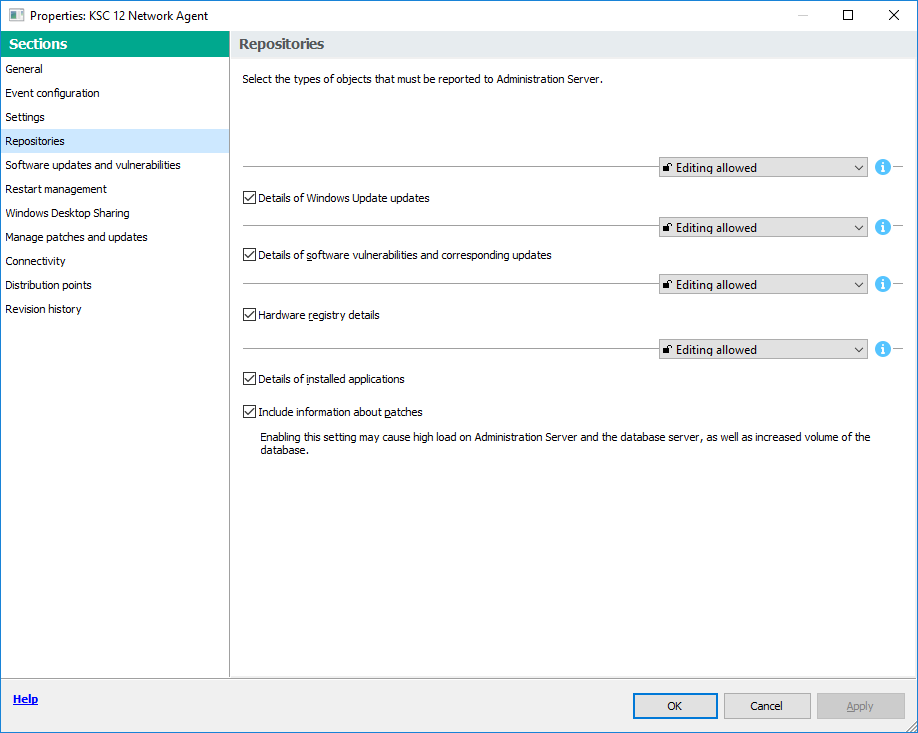This screenshot has width=918, height=733.
Task: Open lock dropdown above Windows Update updates
Action: [x=762, y=168]
